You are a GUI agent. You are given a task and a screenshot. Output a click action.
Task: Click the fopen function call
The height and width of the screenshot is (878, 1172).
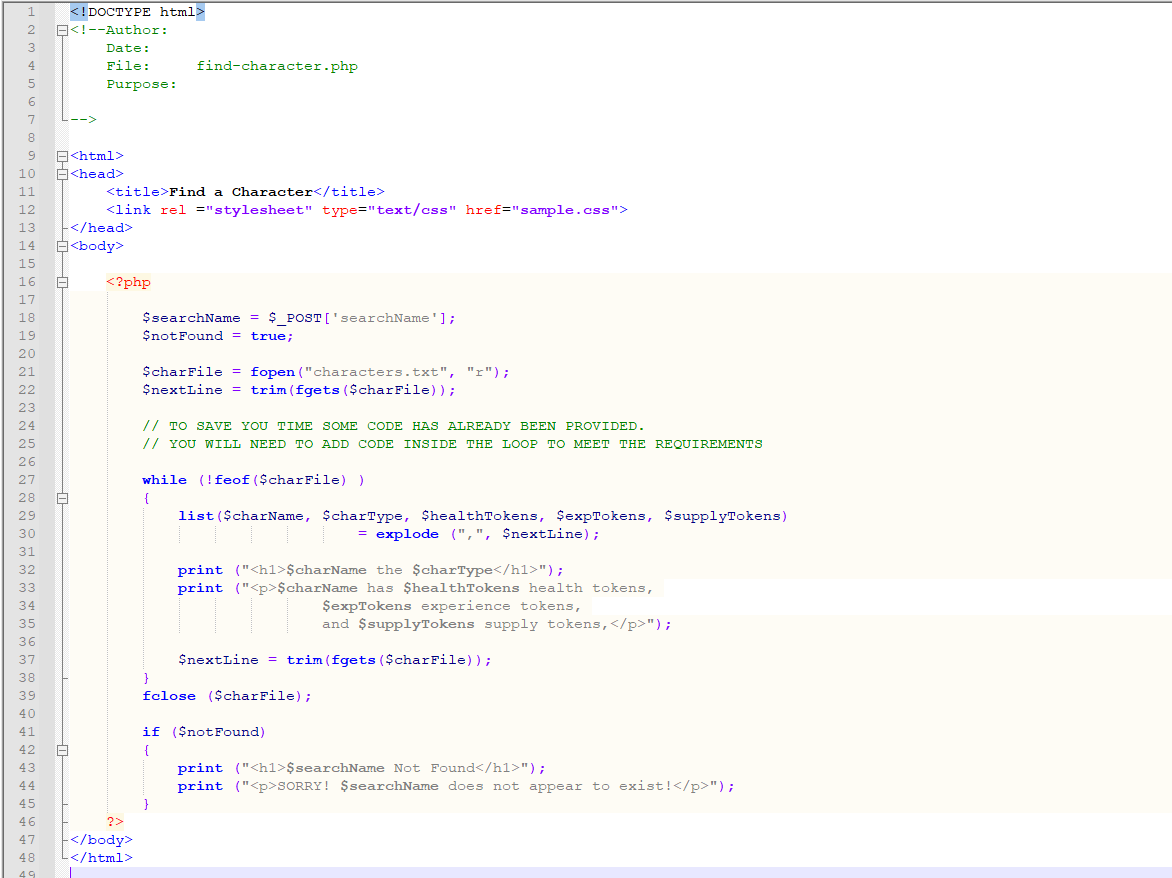point(272,371)
